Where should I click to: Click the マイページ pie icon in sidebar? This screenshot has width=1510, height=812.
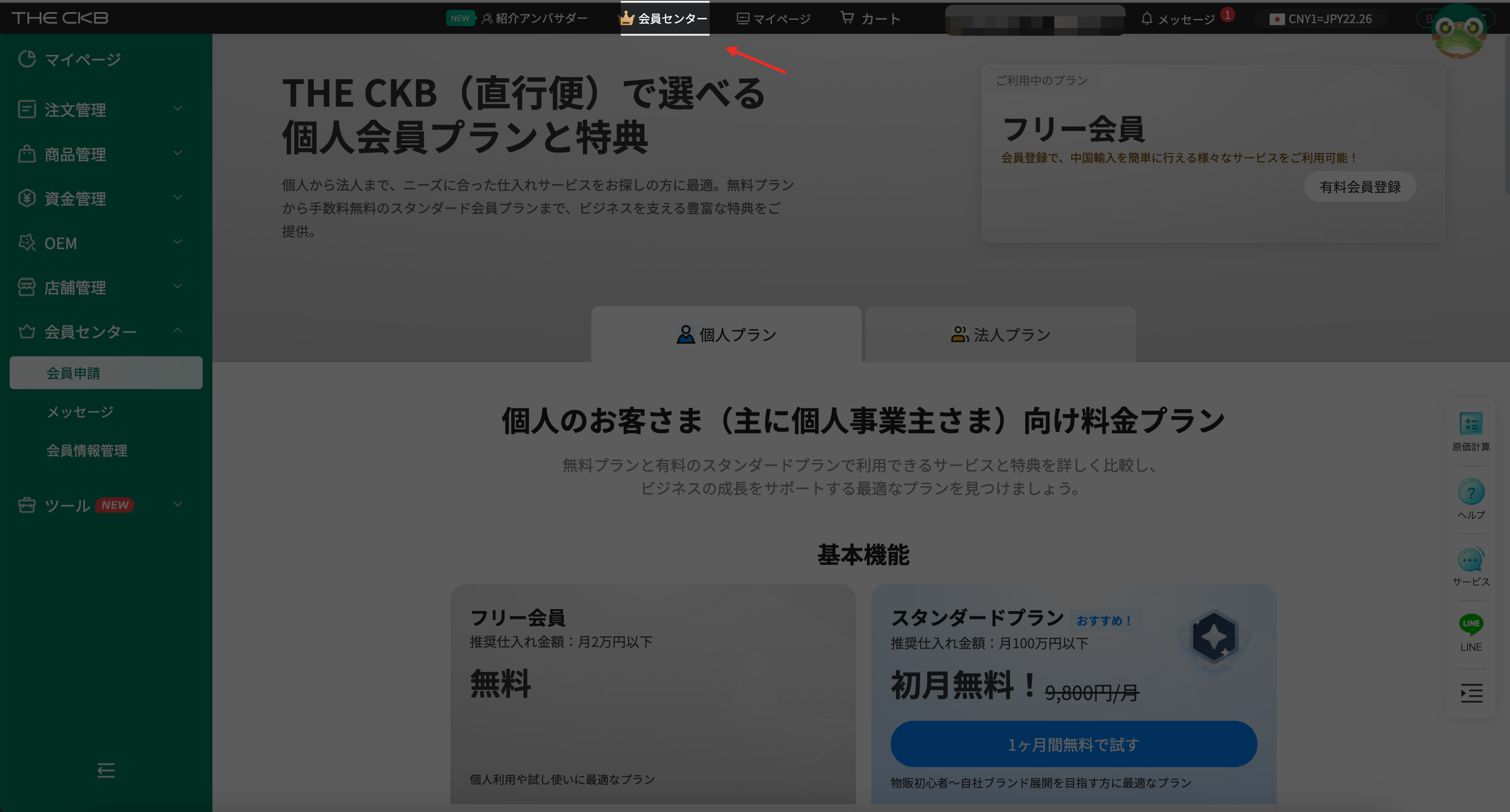[x=27, y=58]
